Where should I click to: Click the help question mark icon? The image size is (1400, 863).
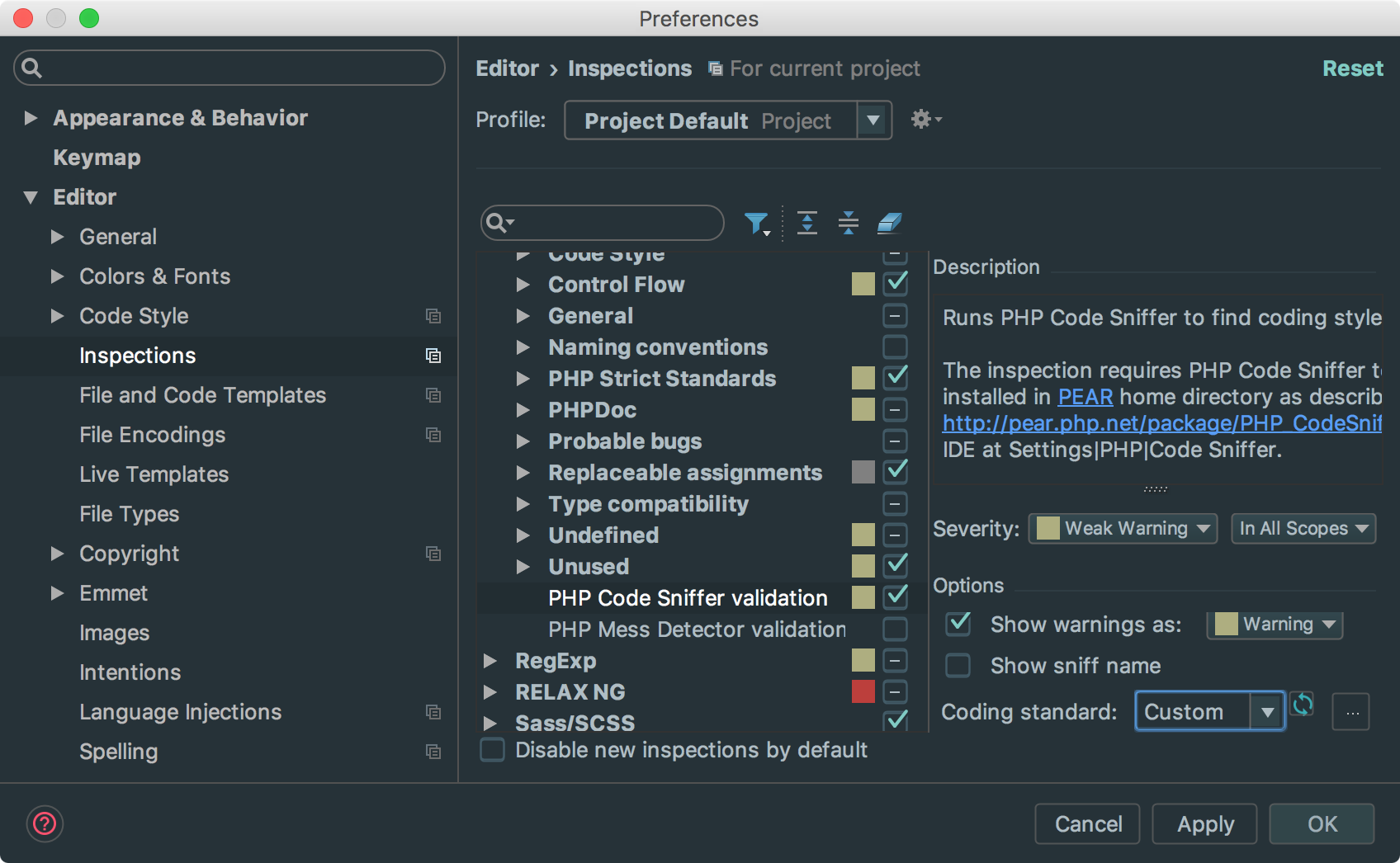pos(45,823)
